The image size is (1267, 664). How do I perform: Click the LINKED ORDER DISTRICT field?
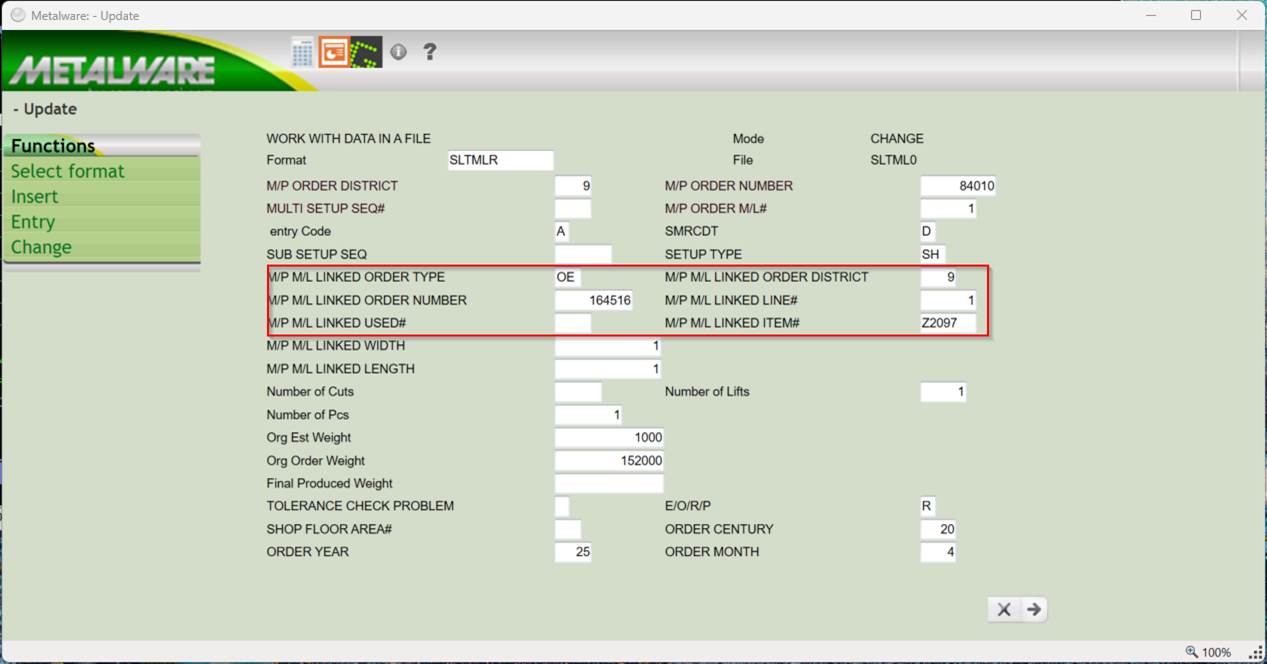938,277
